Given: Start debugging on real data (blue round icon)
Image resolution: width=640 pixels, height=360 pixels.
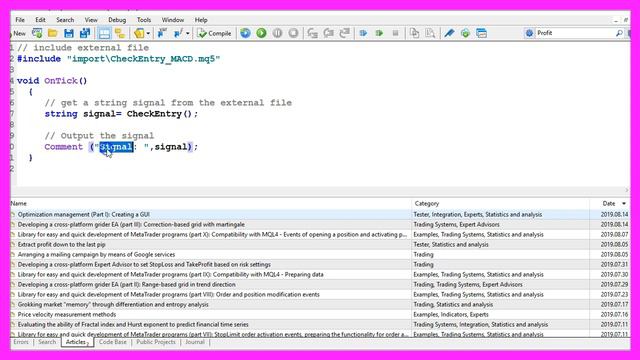Looking at the screenshot, I should point(245,33).
